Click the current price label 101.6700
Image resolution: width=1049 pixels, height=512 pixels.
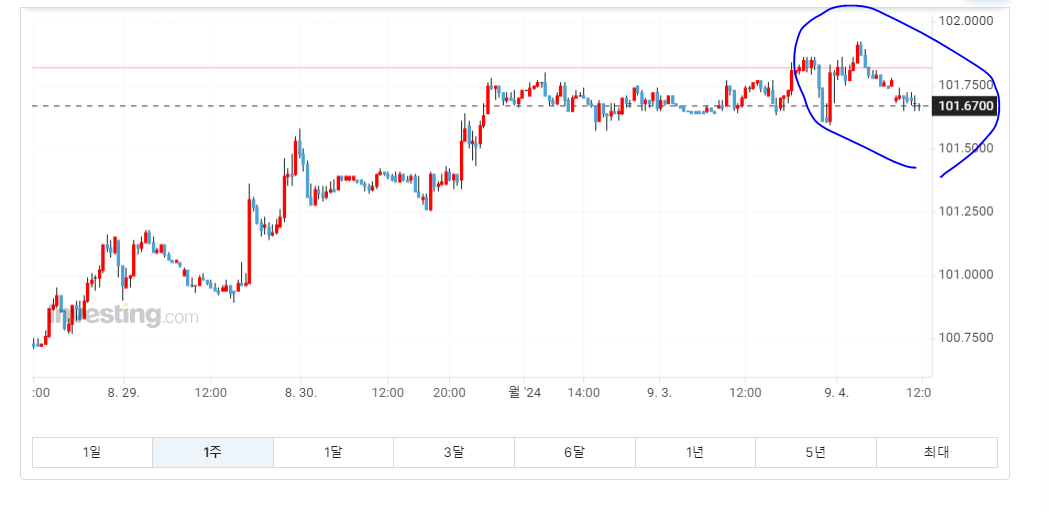(x=964, y=106)
